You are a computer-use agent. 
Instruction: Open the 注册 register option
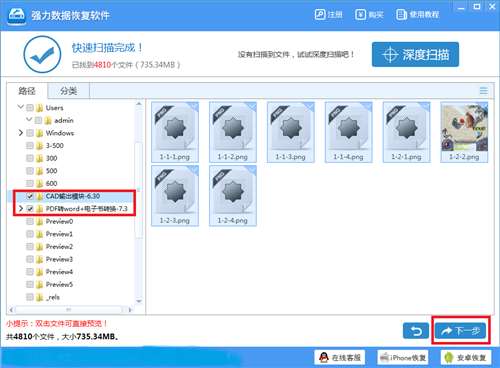(x=328, y=15)
